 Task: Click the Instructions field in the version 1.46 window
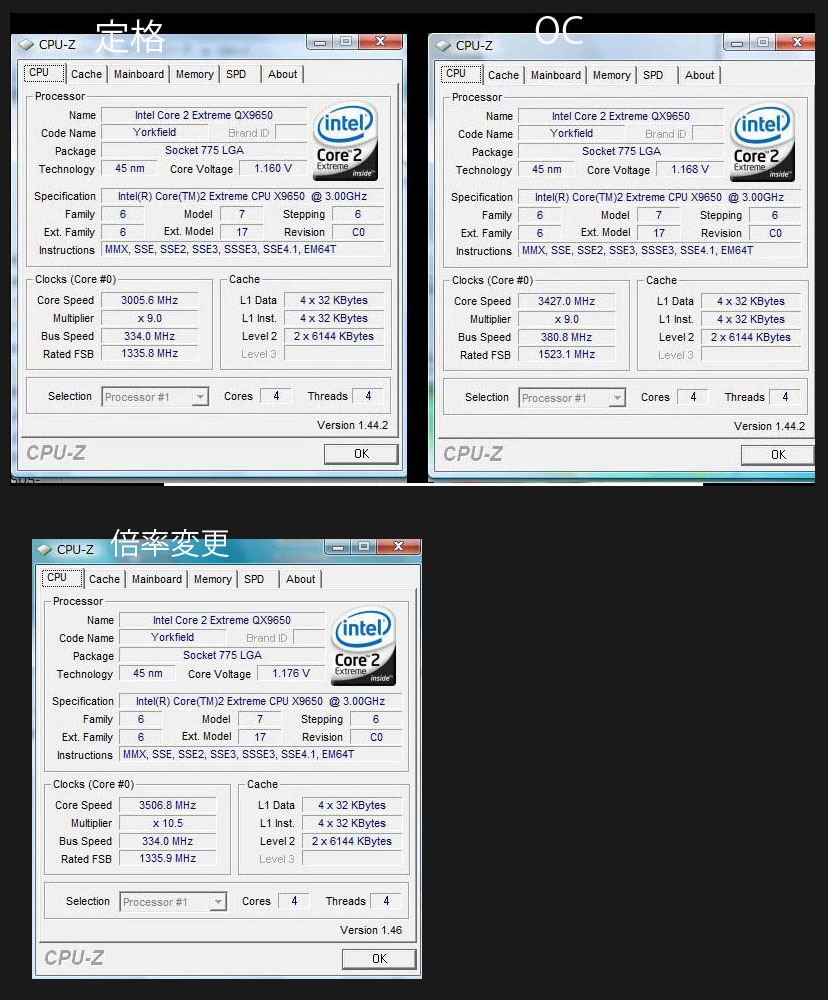click(260, 754)
